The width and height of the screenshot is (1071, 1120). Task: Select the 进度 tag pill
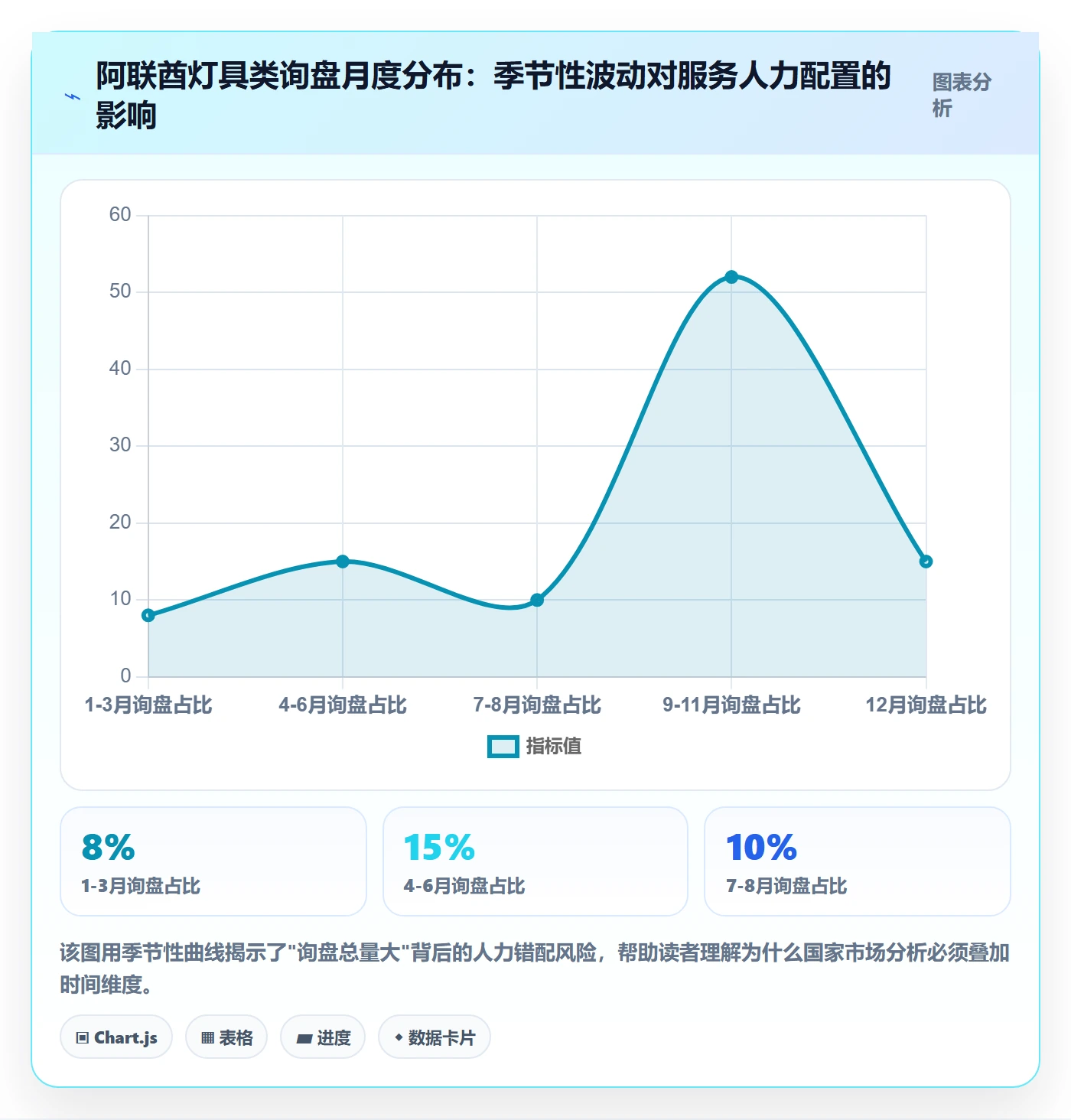coord(323,1037)
